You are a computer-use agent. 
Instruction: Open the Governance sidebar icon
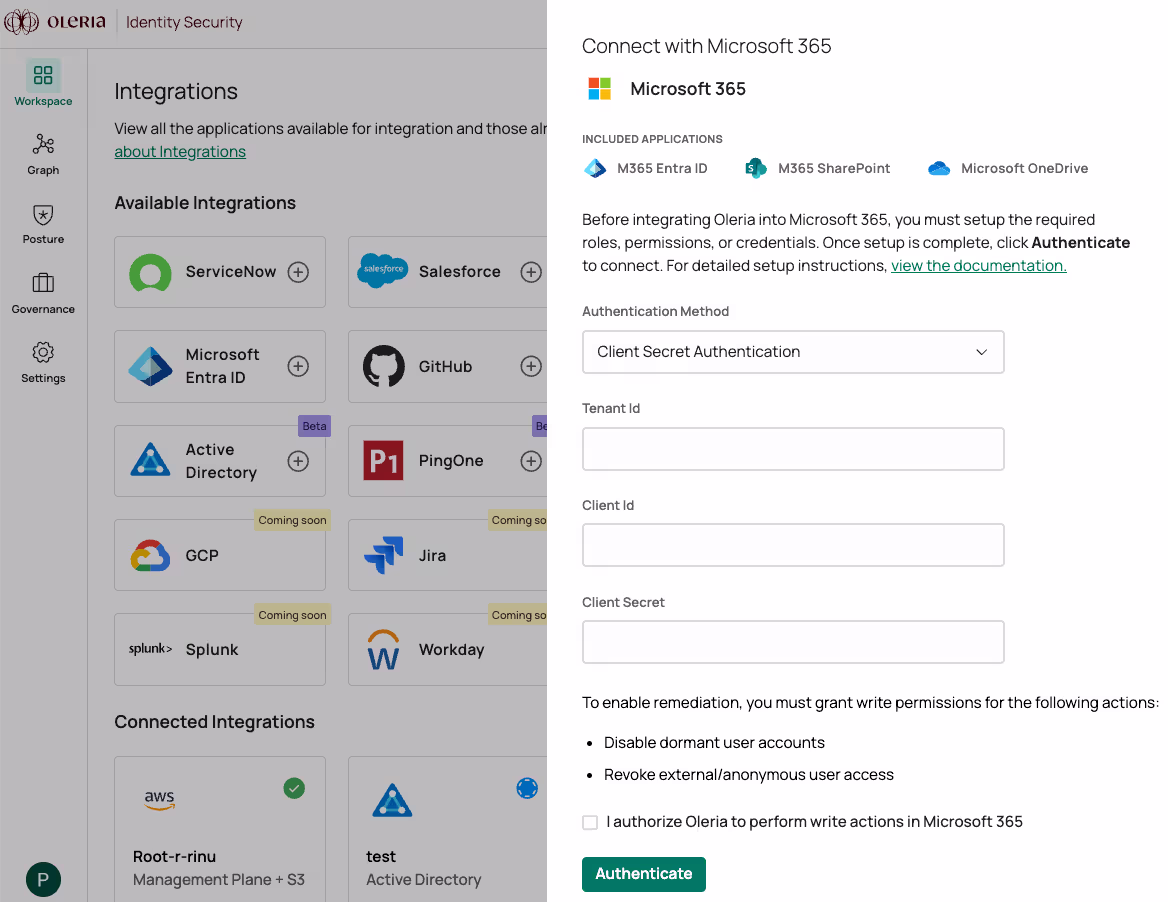(43, 283)
